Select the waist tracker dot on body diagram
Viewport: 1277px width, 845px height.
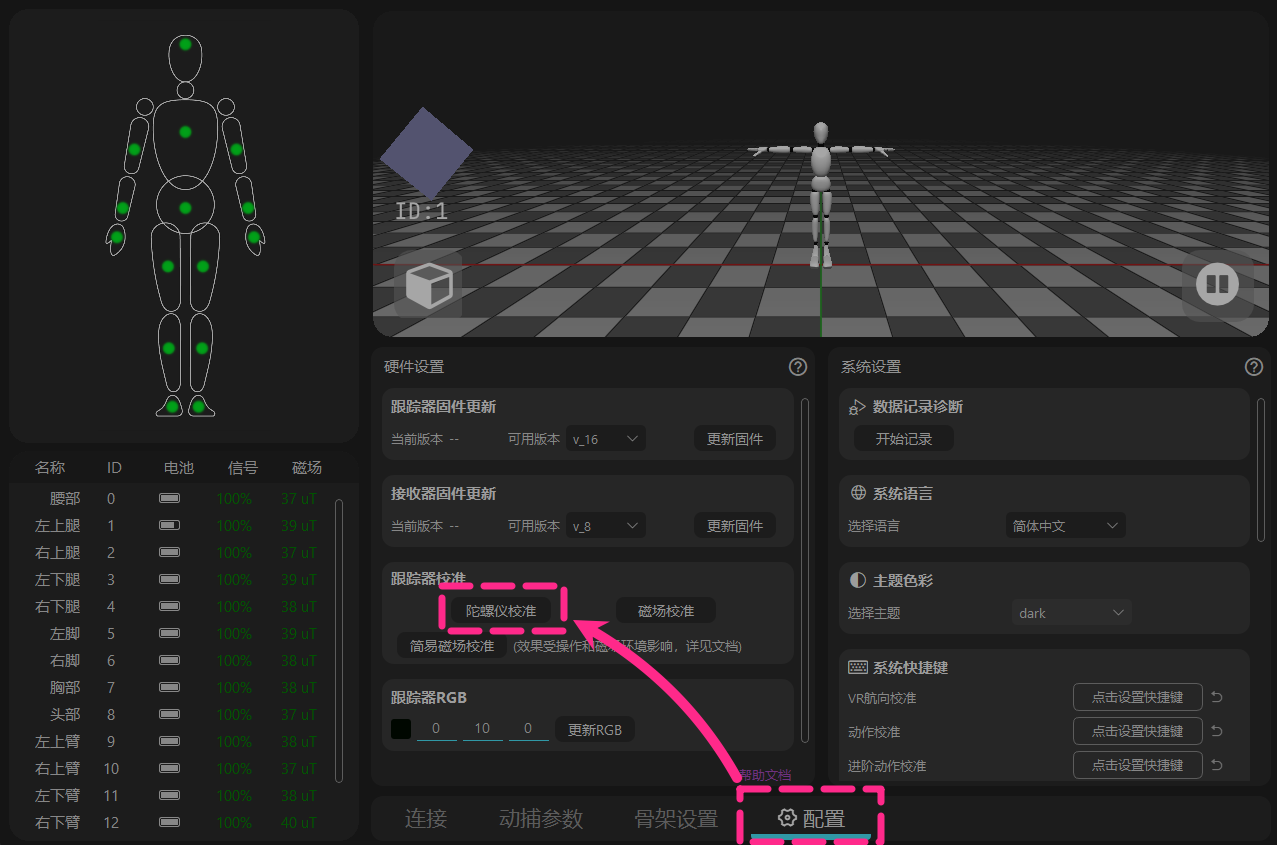tap(185, 208)
